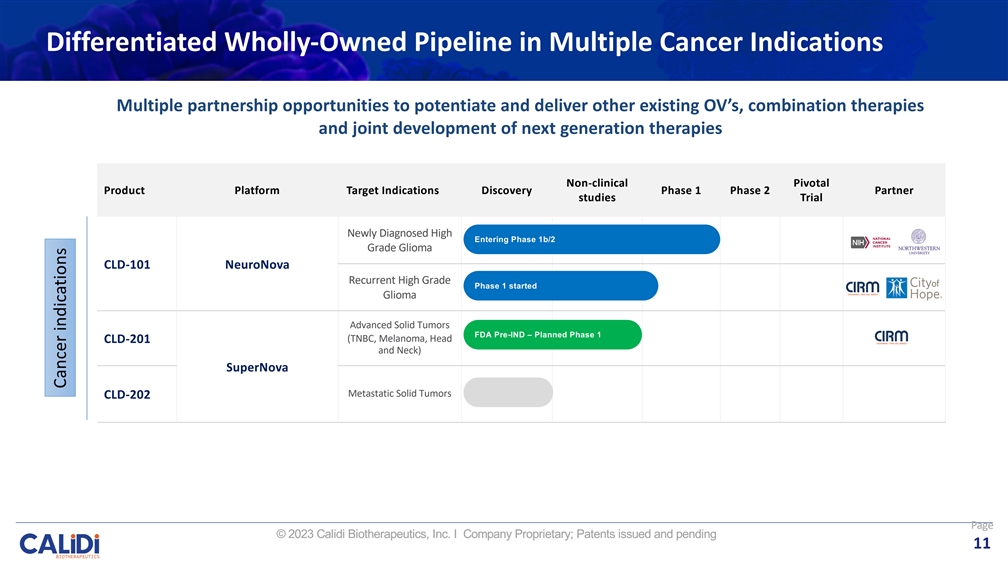
Task: Click the Northwestern University logo
Action: [x=918, y=242]
